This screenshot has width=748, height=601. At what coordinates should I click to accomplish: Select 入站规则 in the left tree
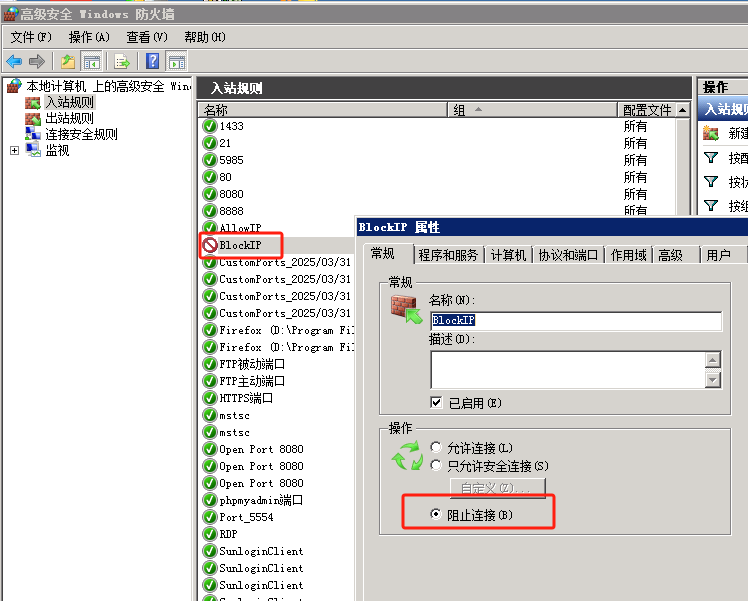[69, 102]
